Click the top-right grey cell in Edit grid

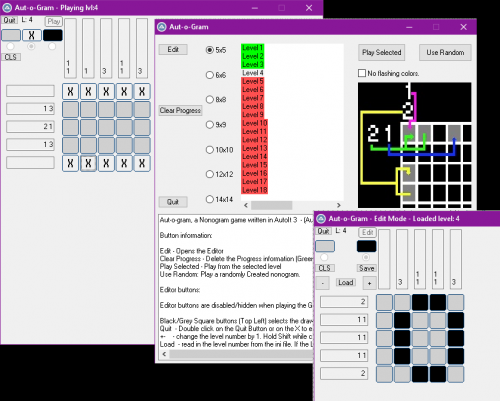(456, 302)
